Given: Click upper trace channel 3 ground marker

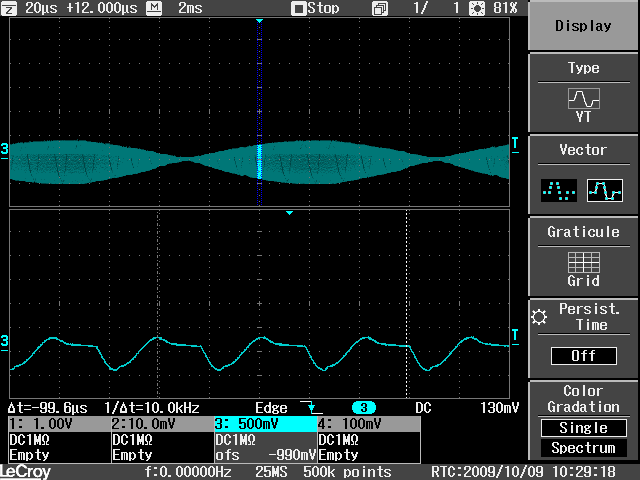Looking at the screenshot, I should [x=4, y=150].
